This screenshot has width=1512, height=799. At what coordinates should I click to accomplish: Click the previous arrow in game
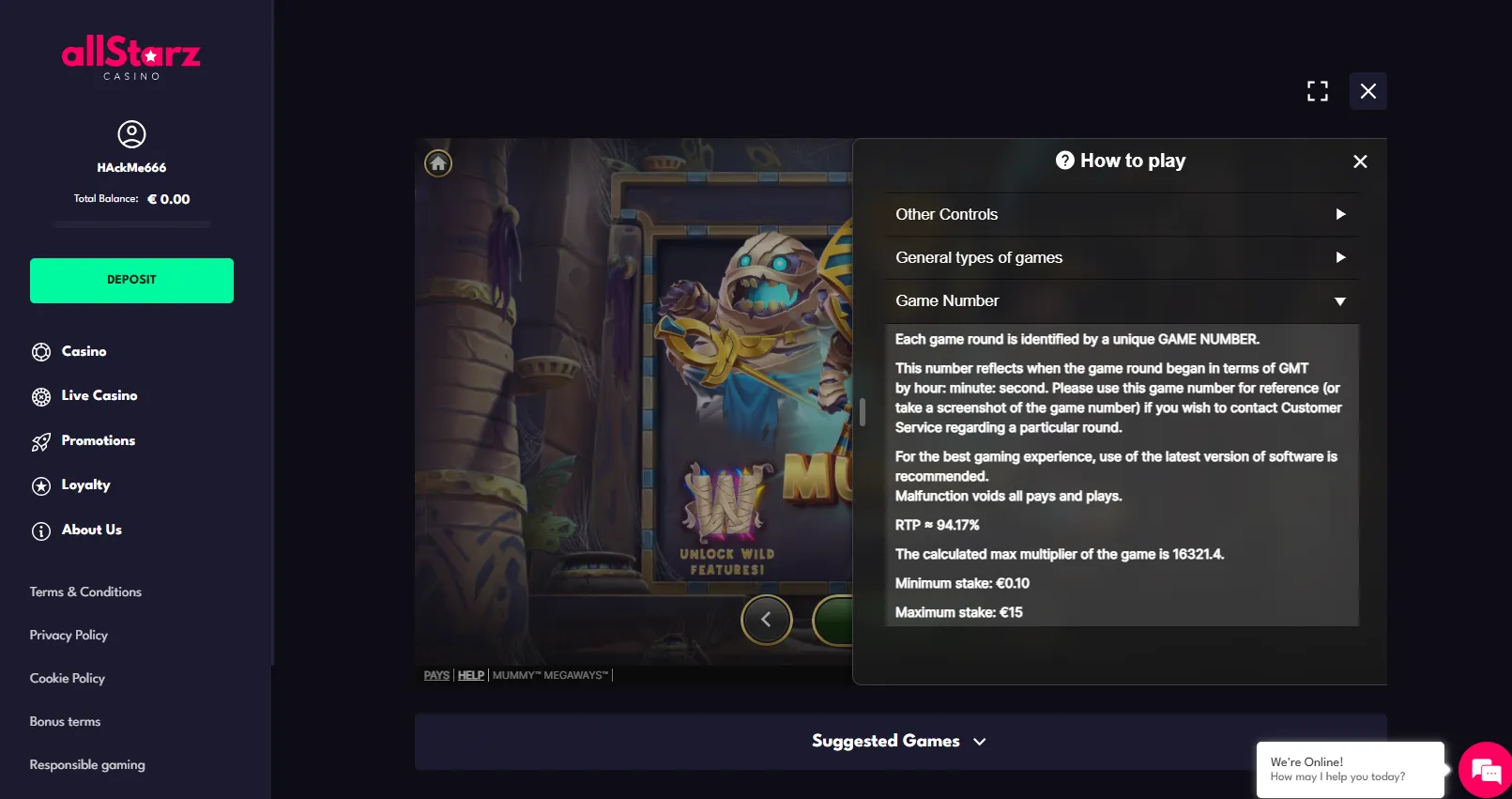pyautogui.click(x=767, y=620)
